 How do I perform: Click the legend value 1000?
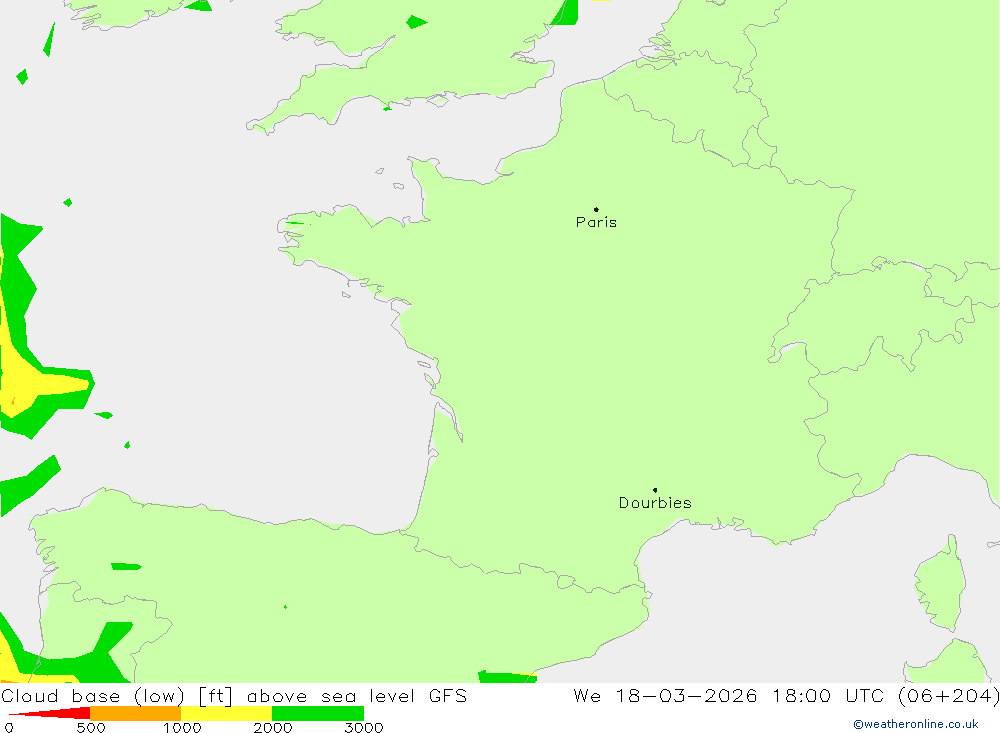tap(182, 727)
